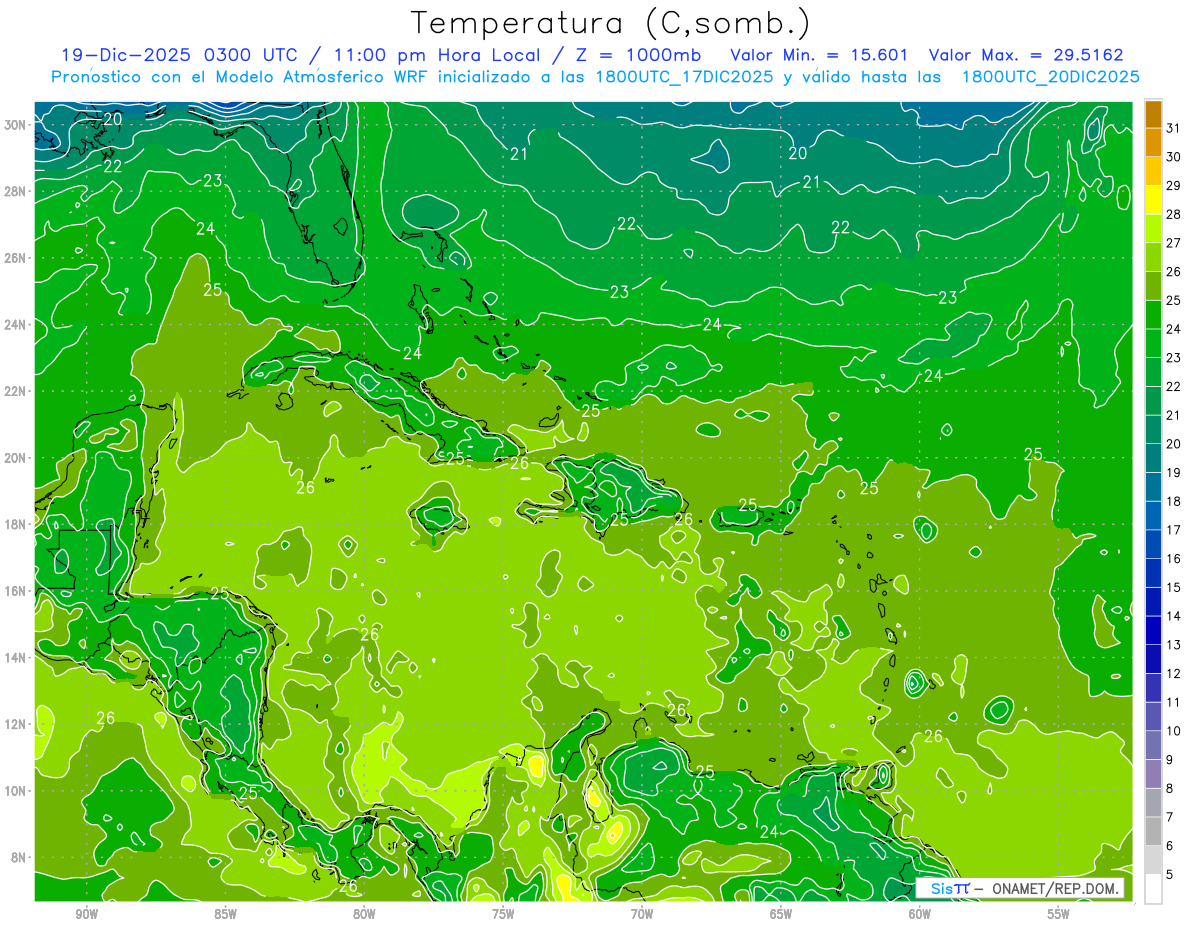Click the orange color bar segment between 30 and 31
The height and width of the screenshot is (927, 1200).
(x=1153, y=143)
